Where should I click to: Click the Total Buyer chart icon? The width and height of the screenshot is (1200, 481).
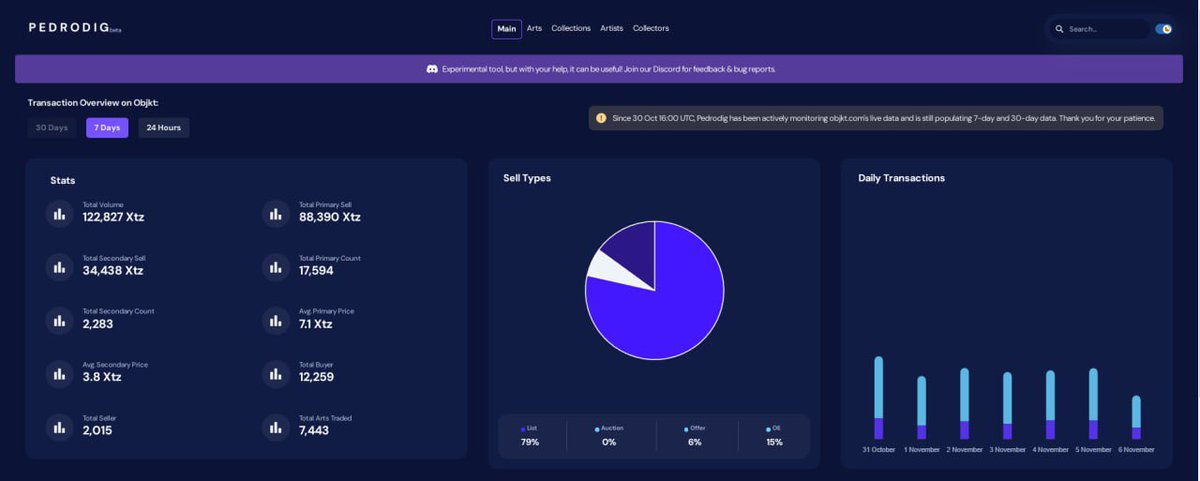pos(275,374)
